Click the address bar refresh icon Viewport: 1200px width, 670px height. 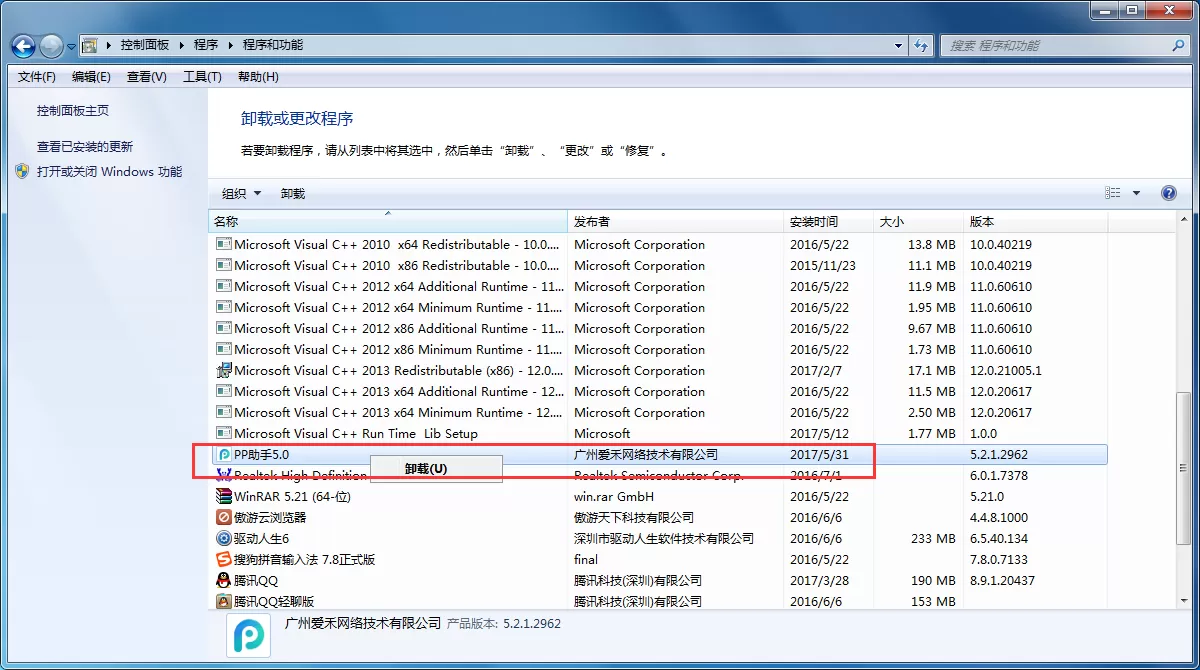click(x=922, y=45)
